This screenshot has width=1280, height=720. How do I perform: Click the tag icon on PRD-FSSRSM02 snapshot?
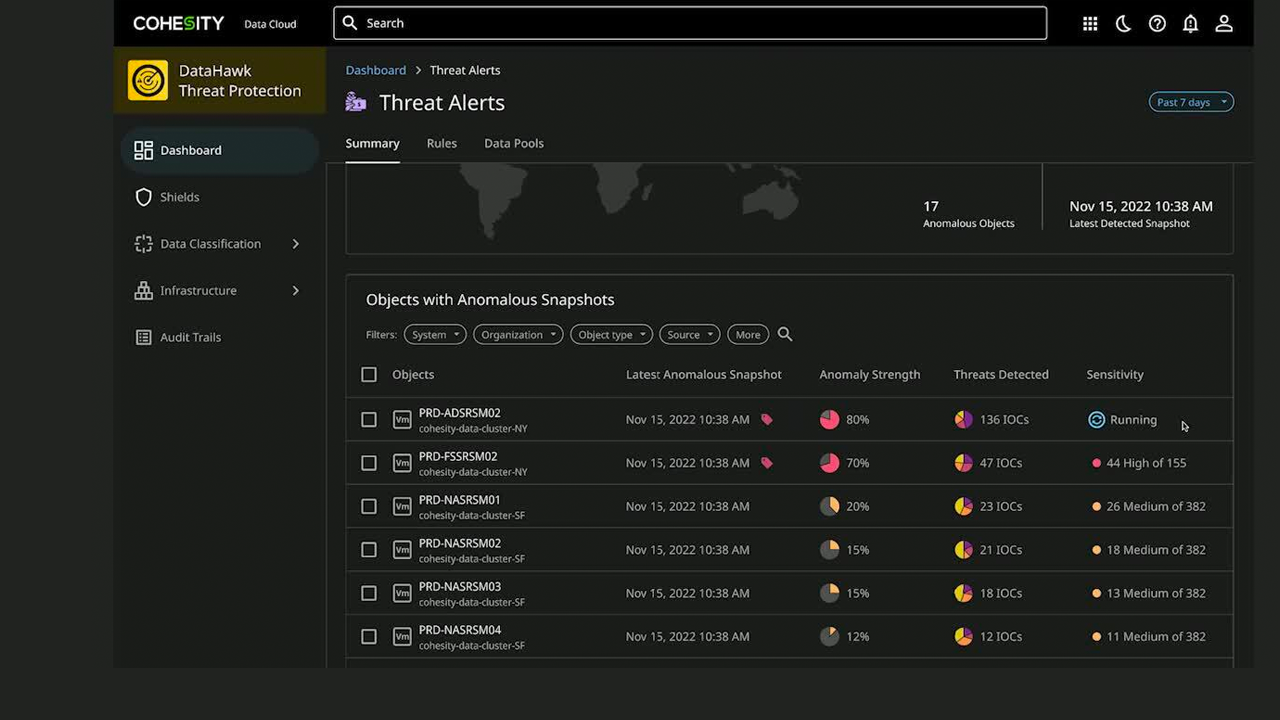767,463
